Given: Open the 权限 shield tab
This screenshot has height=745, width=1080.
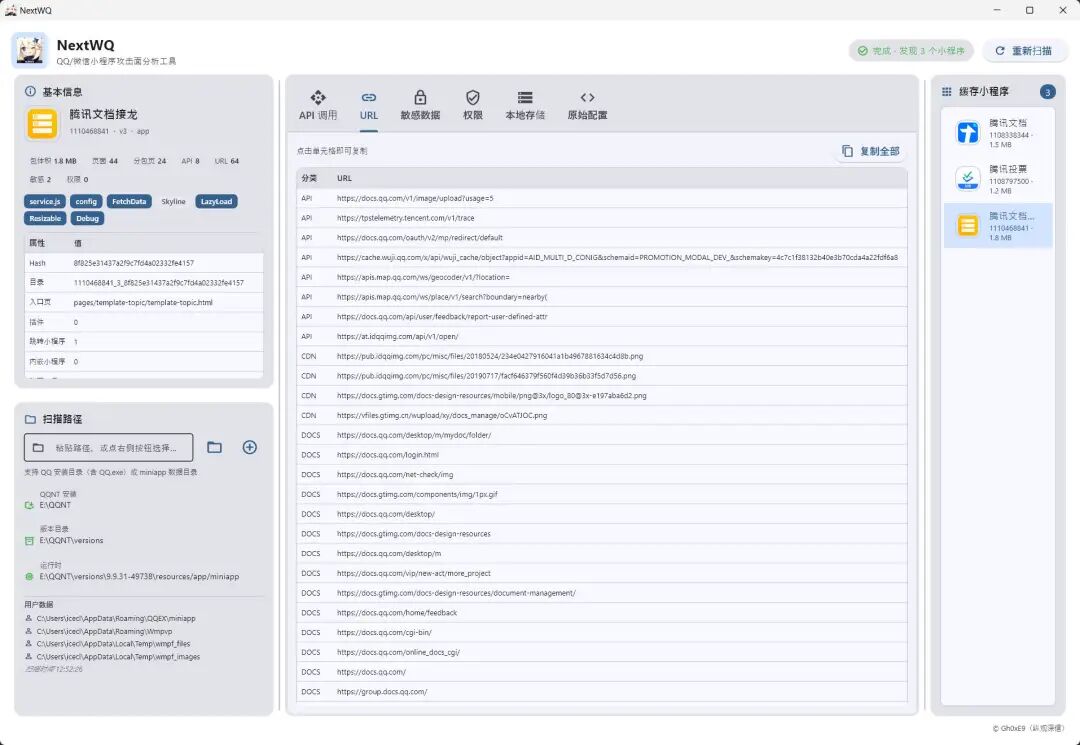Looking at the screenshot, I should point(472,106).
